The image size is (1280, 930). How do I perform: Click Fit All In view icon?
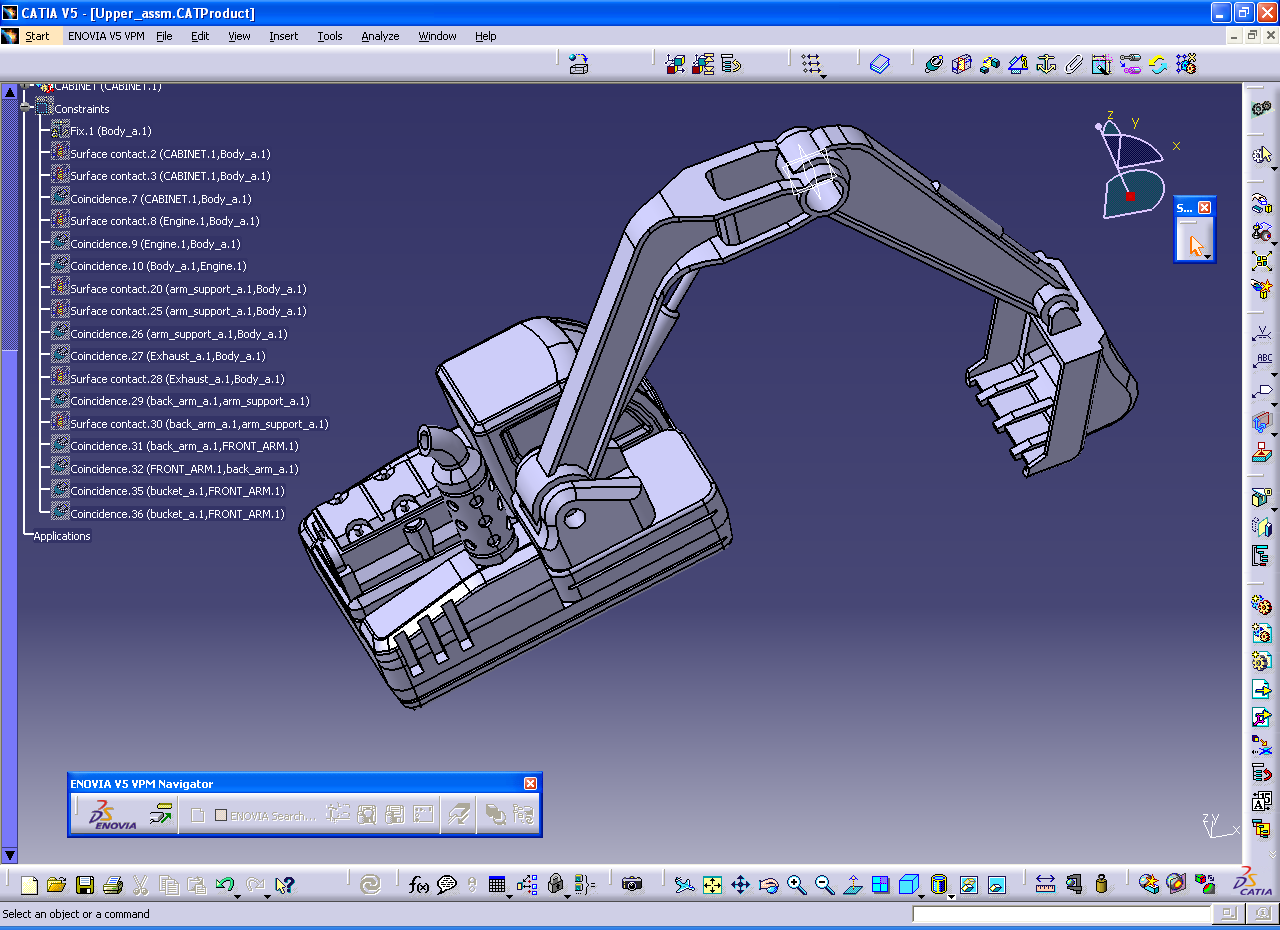712,884
